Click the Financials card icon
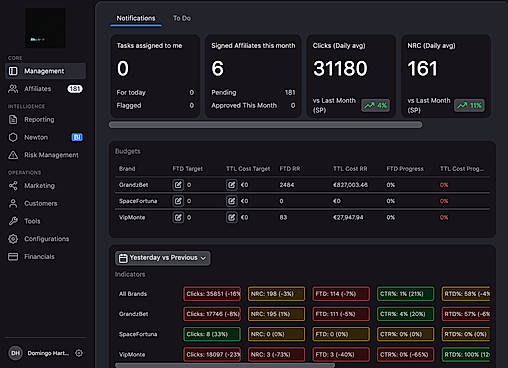508x368 pixels. (13, 256)
